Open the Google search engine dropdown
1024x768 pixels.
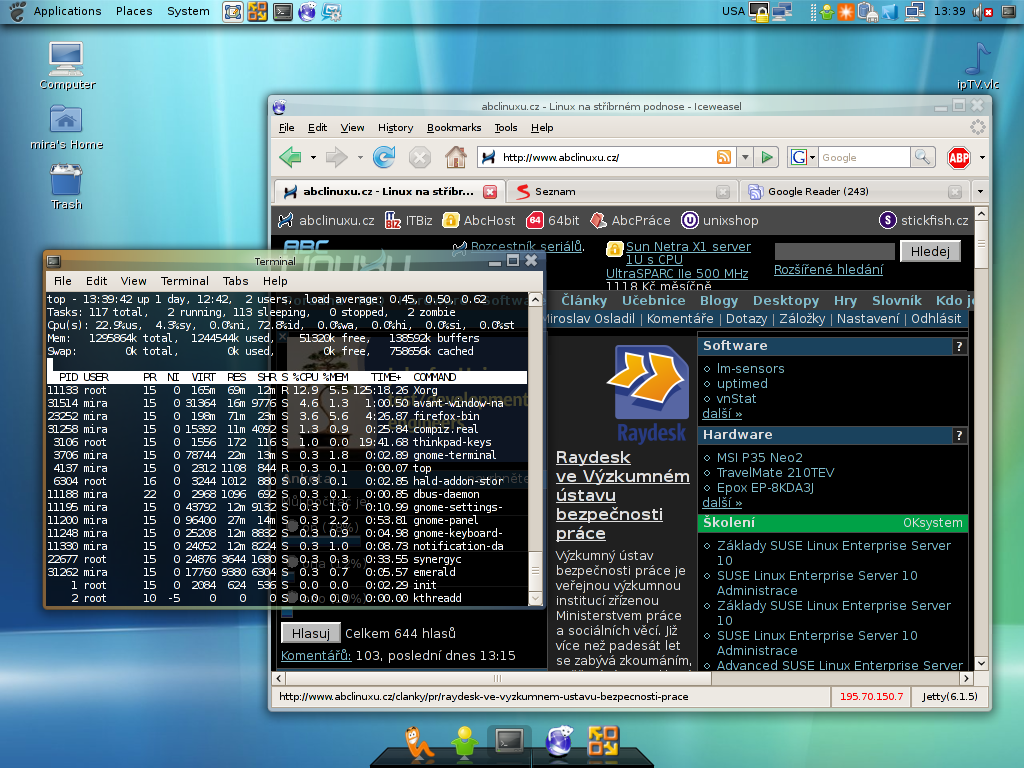point(802,157)
